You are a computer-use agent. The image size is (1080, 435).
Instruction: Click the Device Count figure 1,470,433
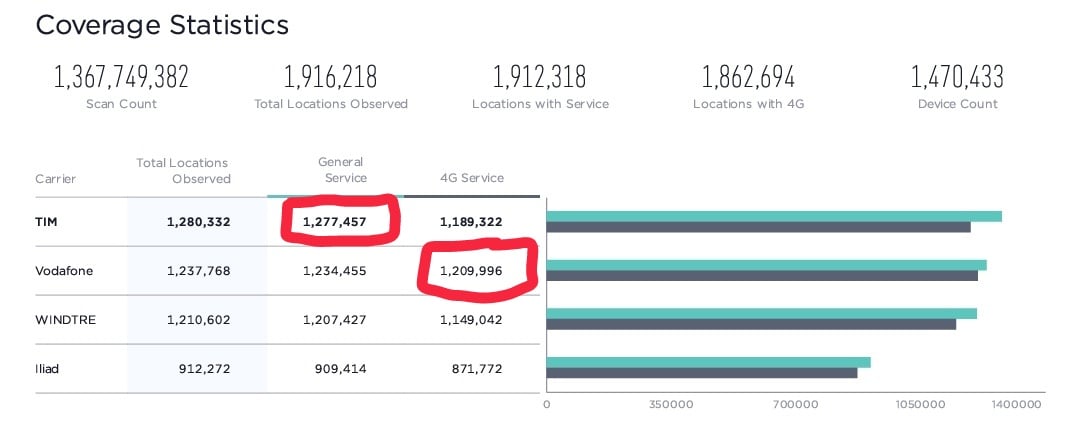(957, 77)
